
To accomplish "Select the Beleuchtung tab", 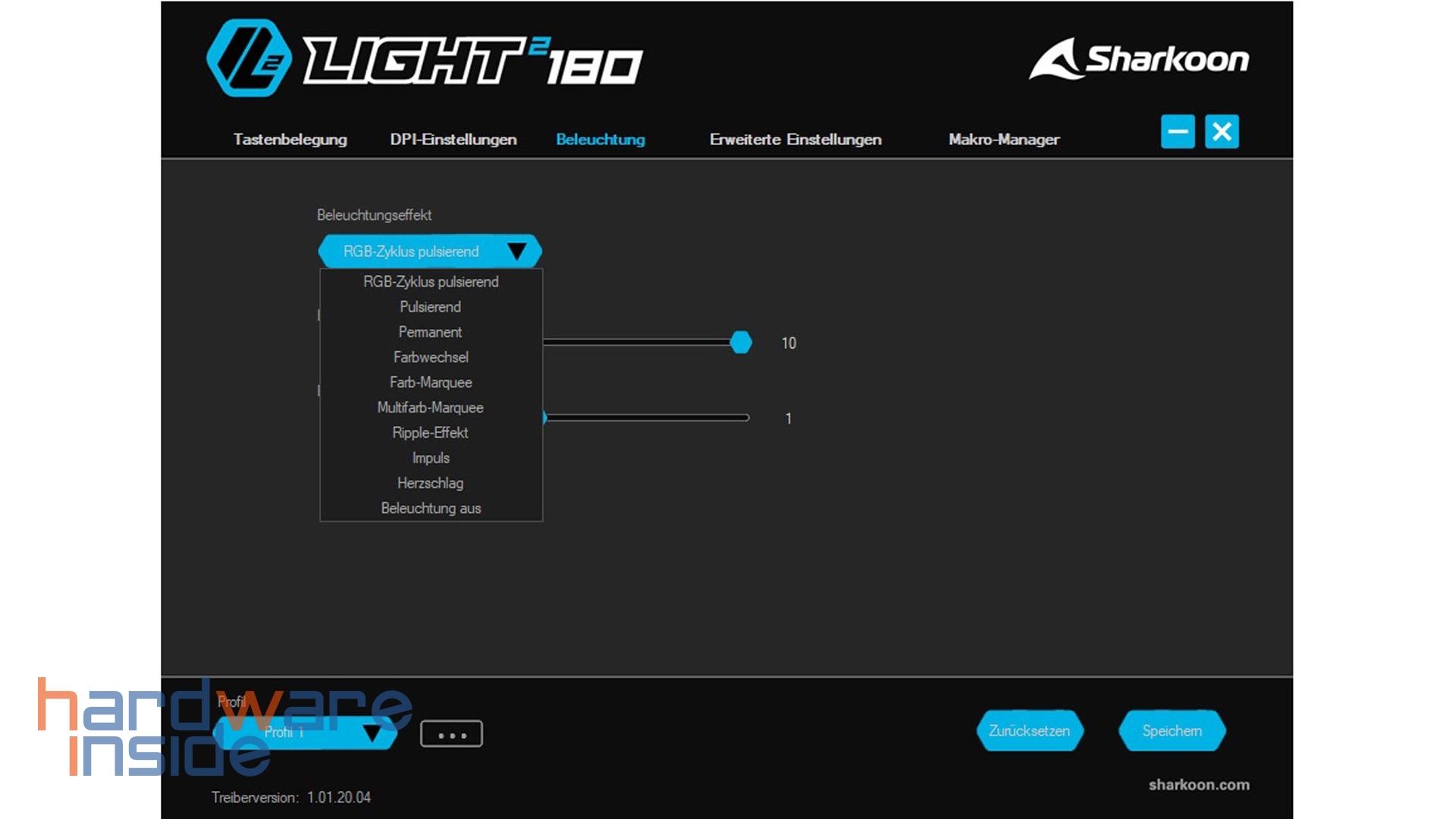I will (x=601, y=140).
